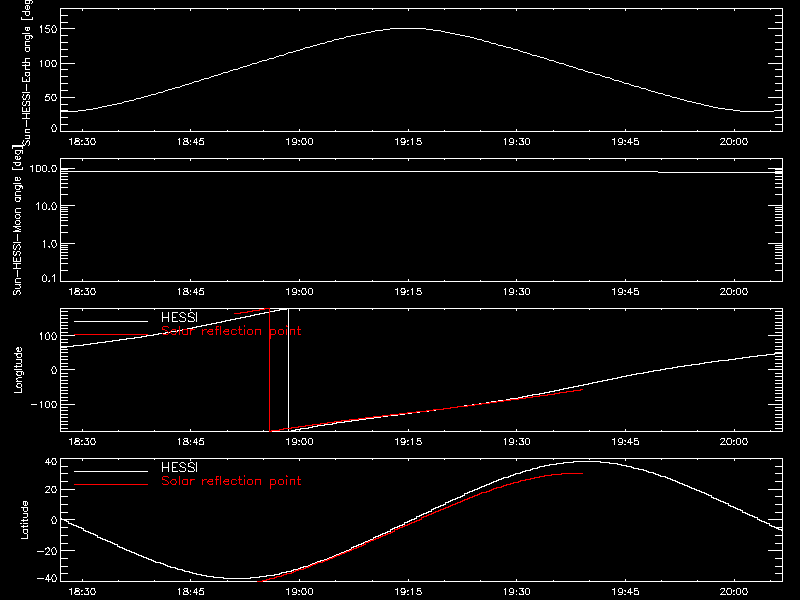The height and width of the screenshot is (600, 800).
Task: Select the 100 tick on Longitude plot
Action: [49, 336]
